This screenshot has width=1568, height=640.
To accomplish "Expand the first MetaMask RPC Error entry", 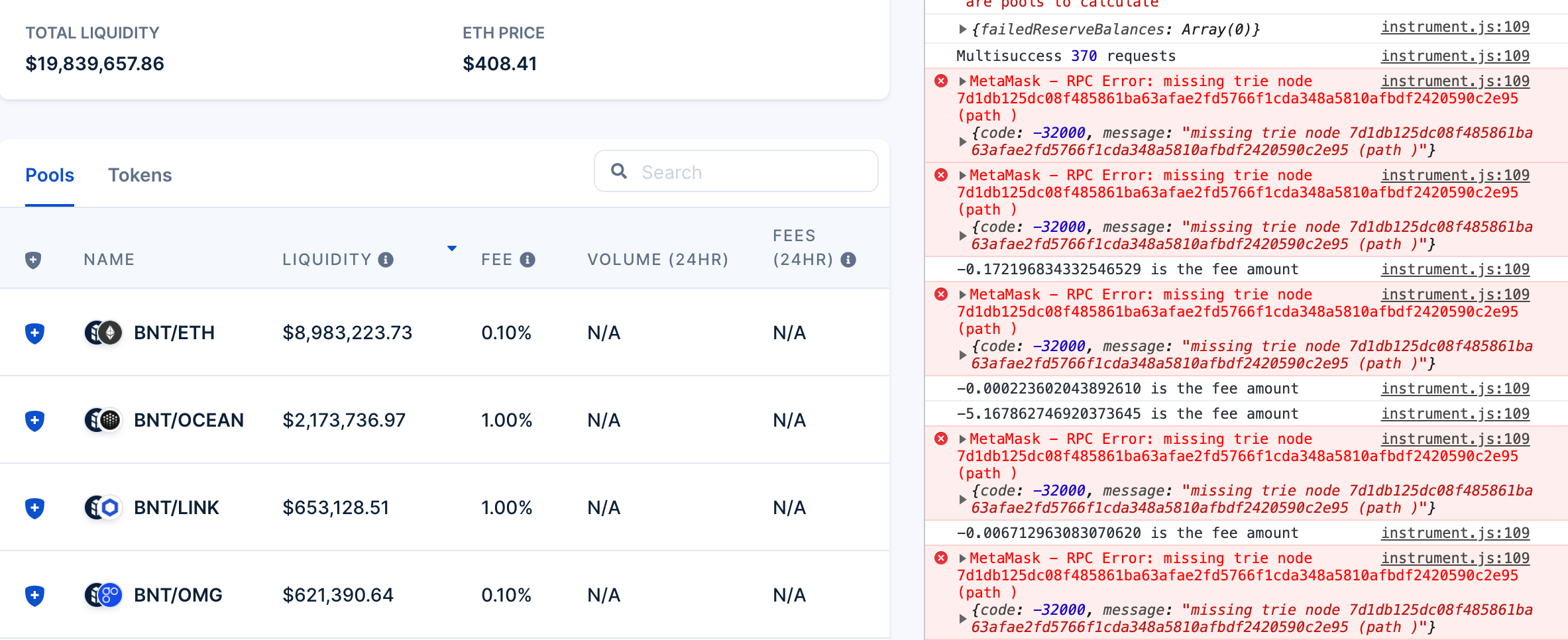I will [x=962, y=81].
